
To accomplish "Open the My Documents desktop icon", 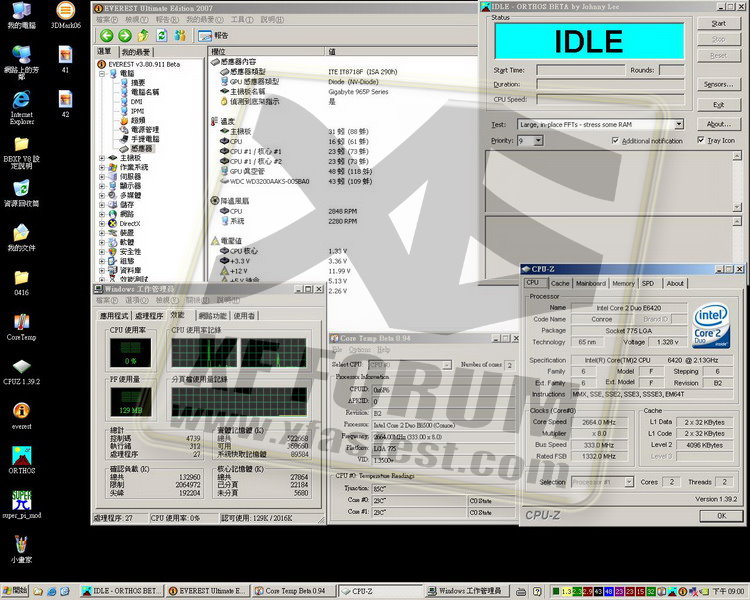I will coord(22,238).
